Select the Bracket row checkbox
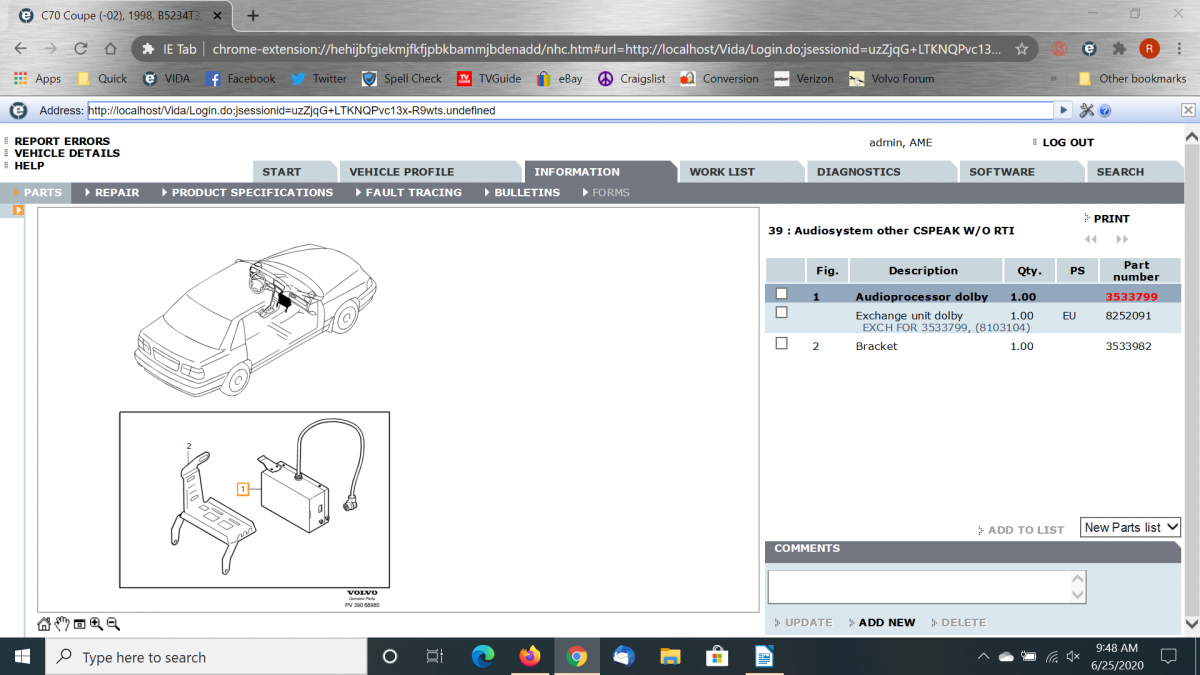Image resolution: width=1200 pixels, height=675 pixels. point(782,344)
